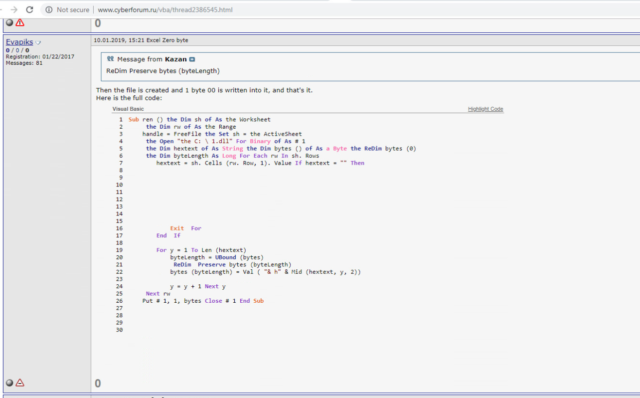The height and width of the screenshot is (398, 640).
Task: Click code line with Open '1.dll'
Action: [226, 141]
